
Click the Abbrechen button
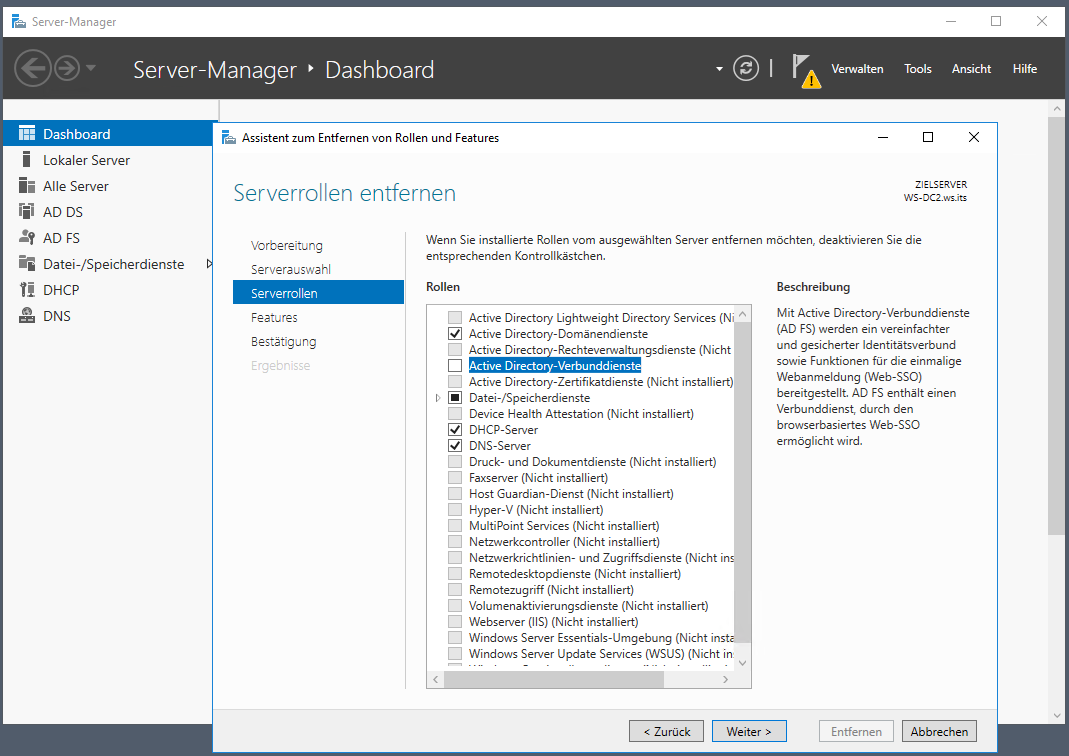(939, 731)
